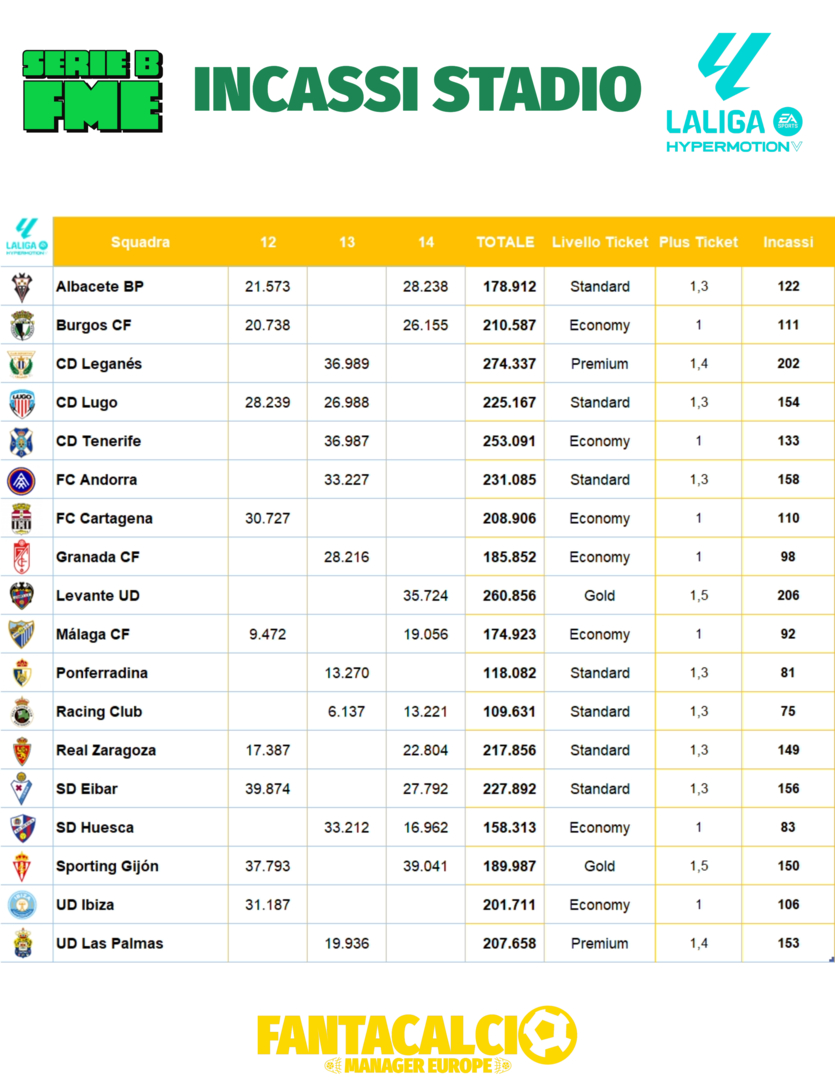Click the Real Zaragoza club crest

click(x=22, y=750)
